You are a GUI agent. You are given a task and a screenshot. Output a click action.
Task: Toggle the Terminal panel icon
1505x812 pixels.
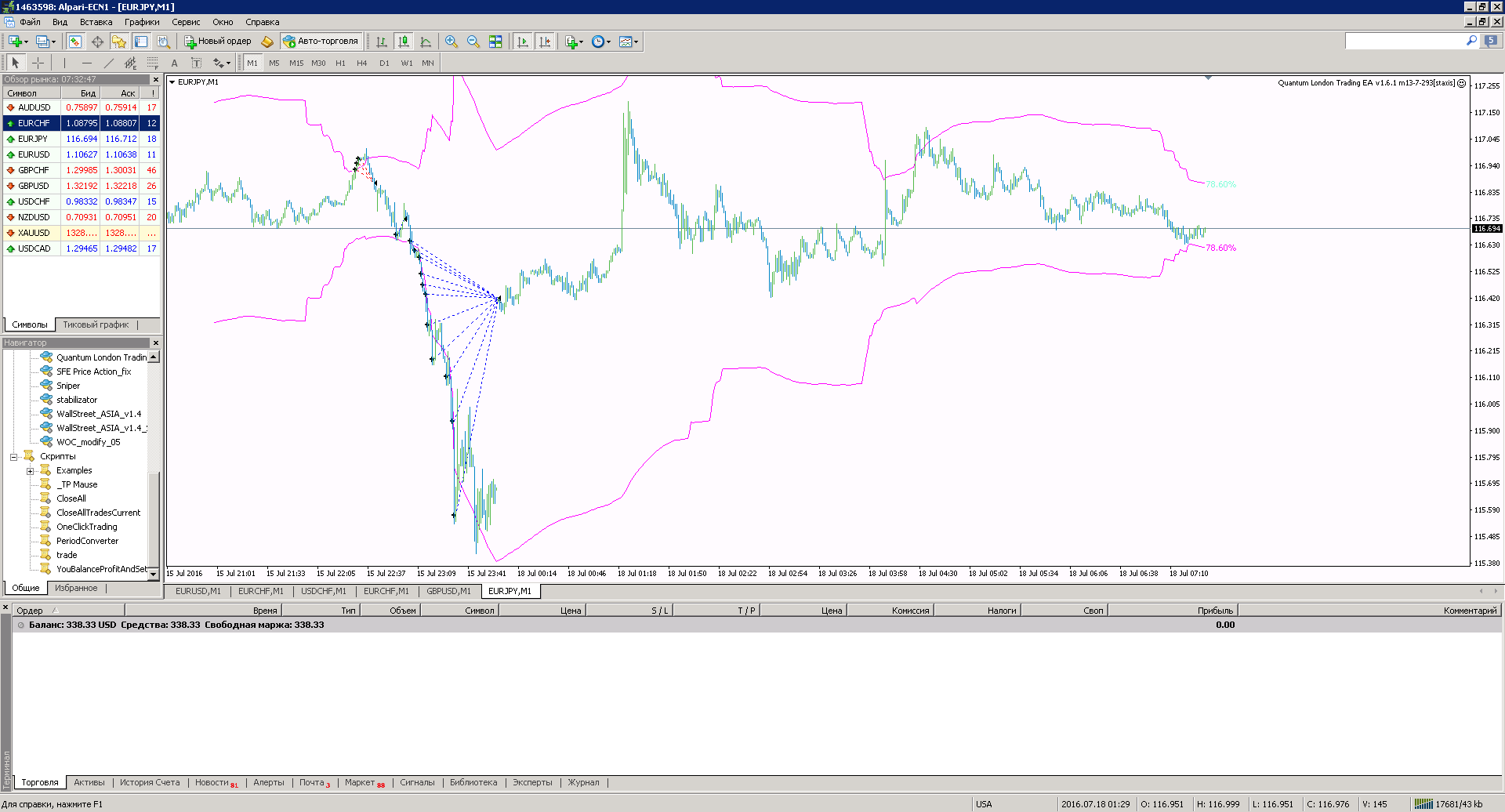pos(141,42)
